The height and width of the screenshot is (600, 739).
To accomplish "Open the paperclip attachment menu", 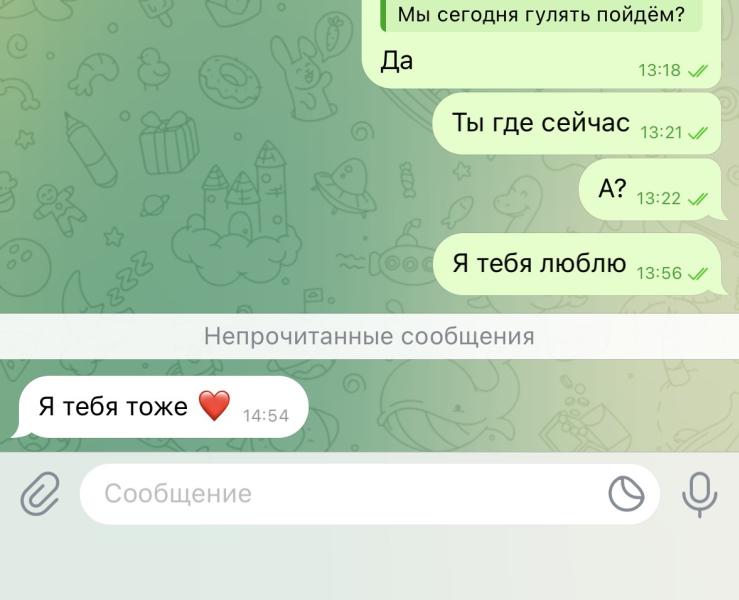I will click(40, 494).
